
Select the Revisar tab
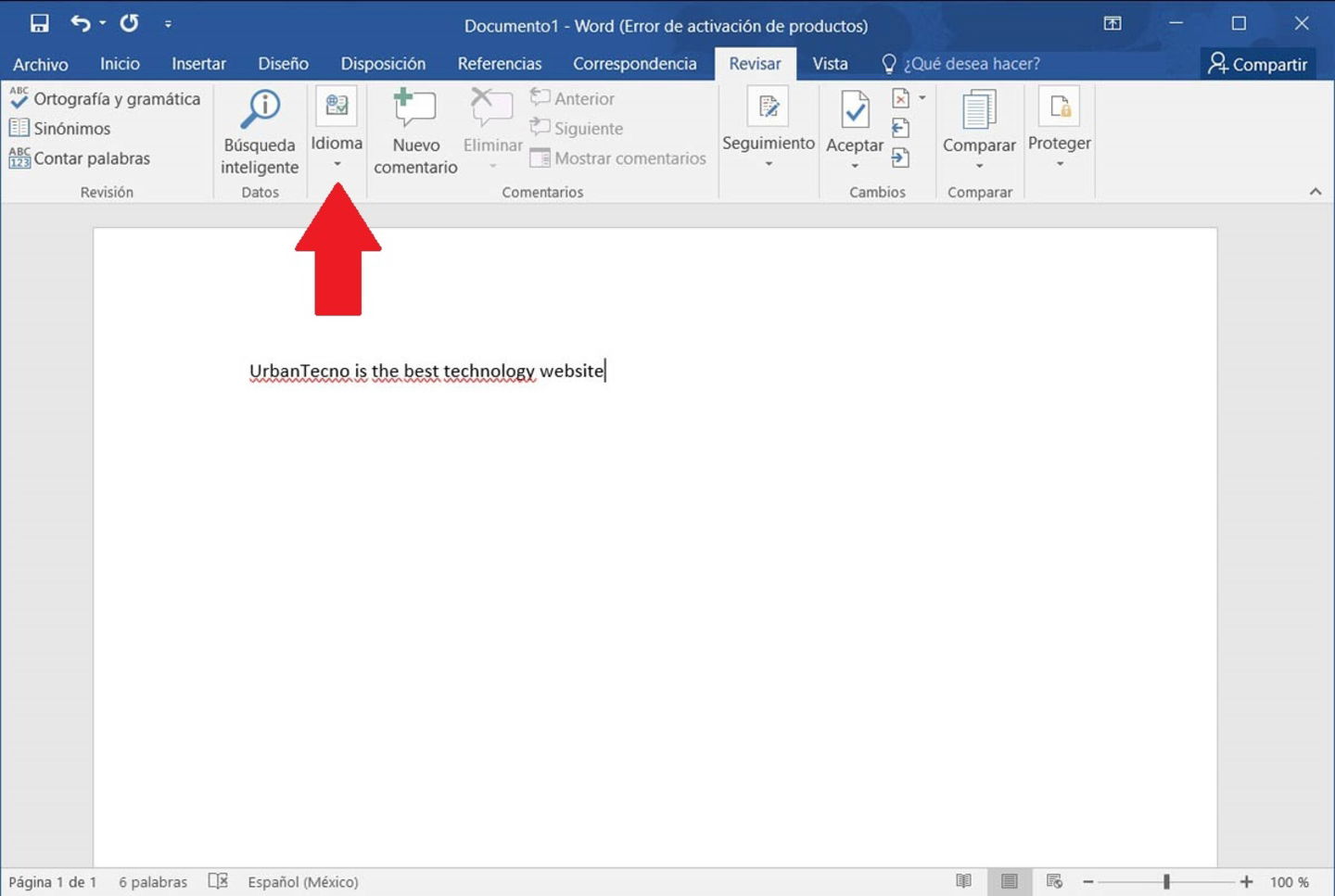(x=755, y=64)
